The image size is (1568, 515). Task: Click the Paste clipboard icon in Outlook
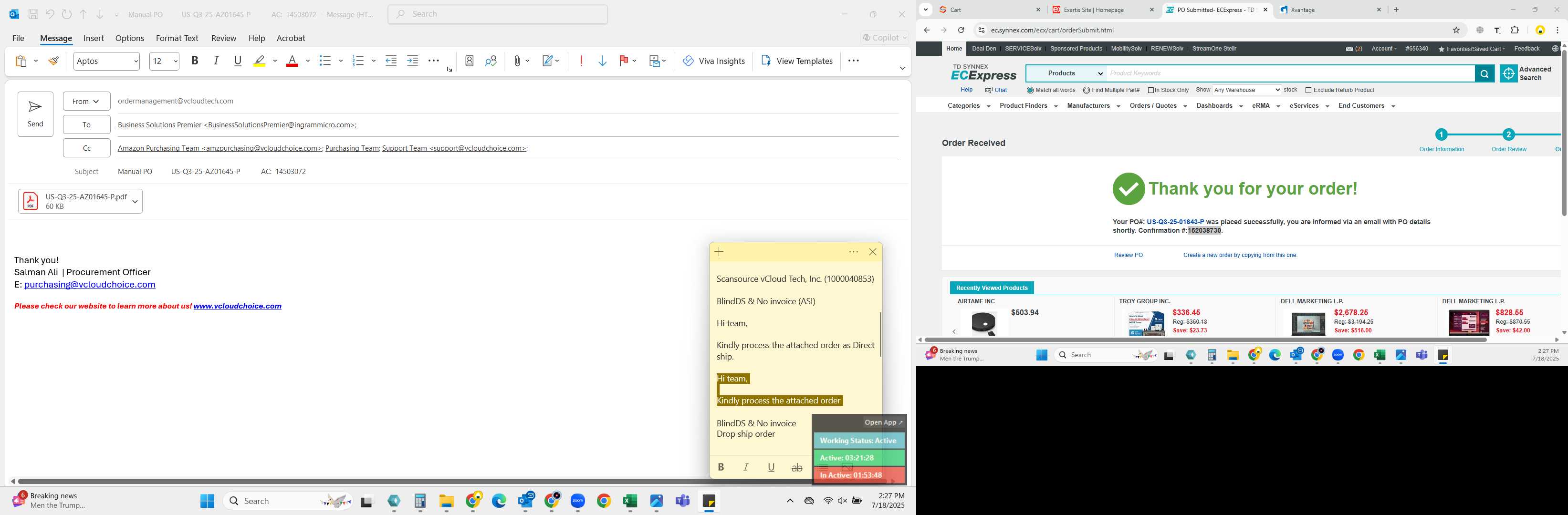(x=21, y=61)
